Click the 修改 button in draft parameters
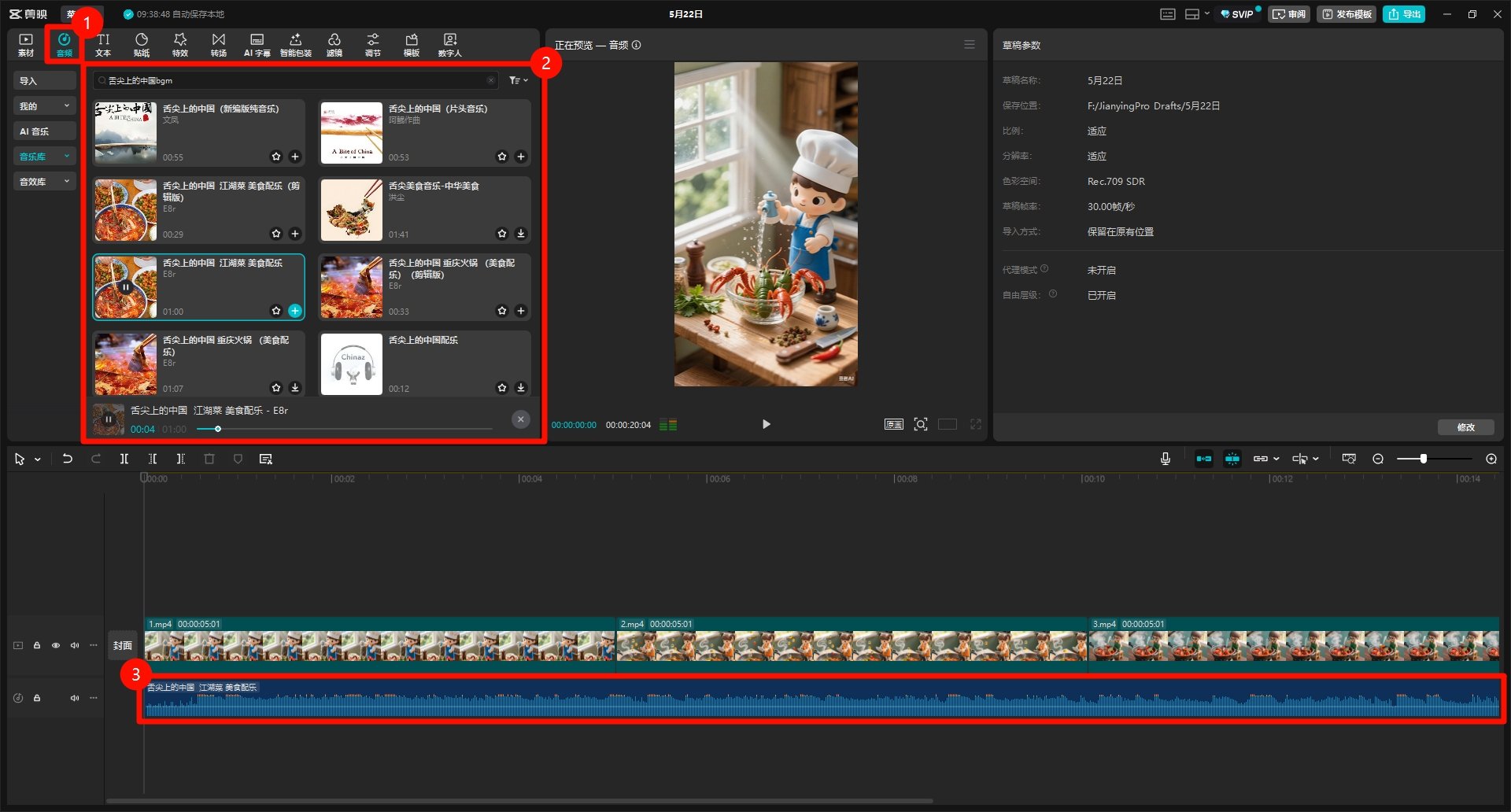The height and width of the screenshot is (812, 1511). (x=1465, y=427)
